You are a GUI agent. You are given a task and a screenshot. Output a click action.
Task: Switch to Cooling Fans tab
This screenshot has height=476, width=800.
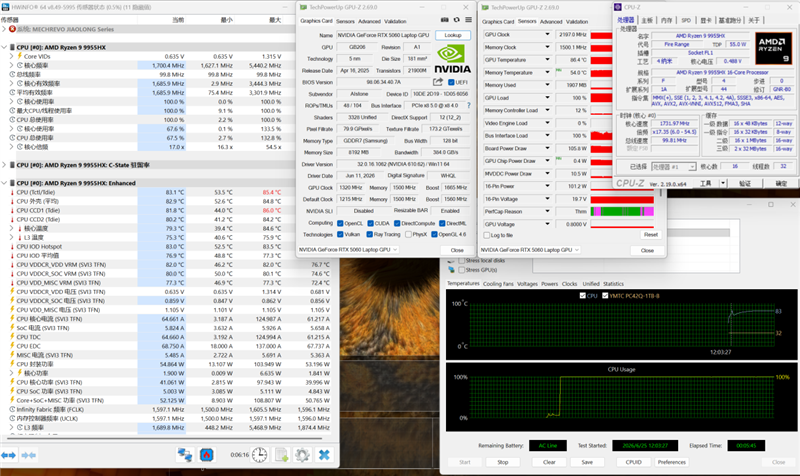(498, 284)
